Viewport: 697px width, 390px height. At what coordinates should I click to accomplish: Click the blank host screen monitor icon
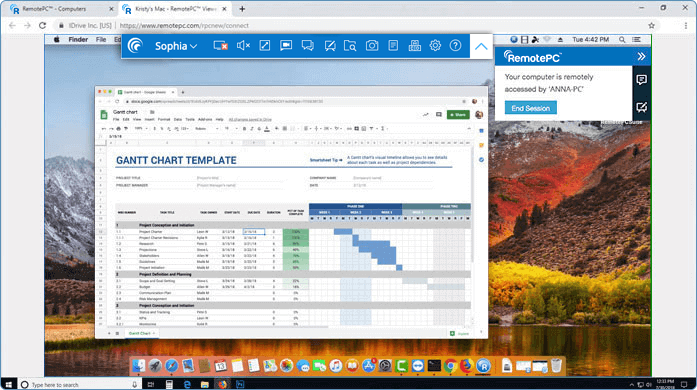click(220, 46)
